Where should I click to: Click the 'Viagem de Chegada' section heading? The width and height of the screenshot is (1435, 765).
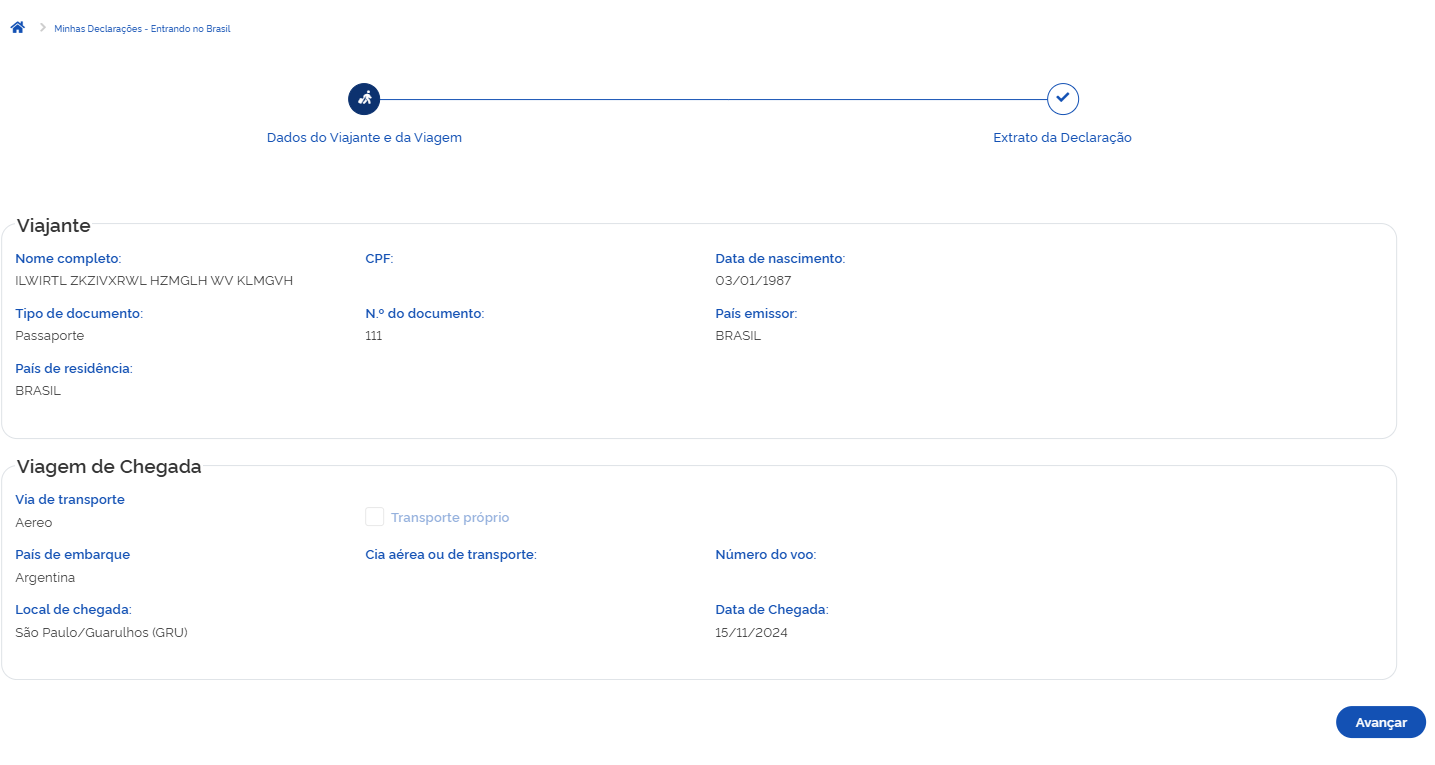(x=109, y=467)
